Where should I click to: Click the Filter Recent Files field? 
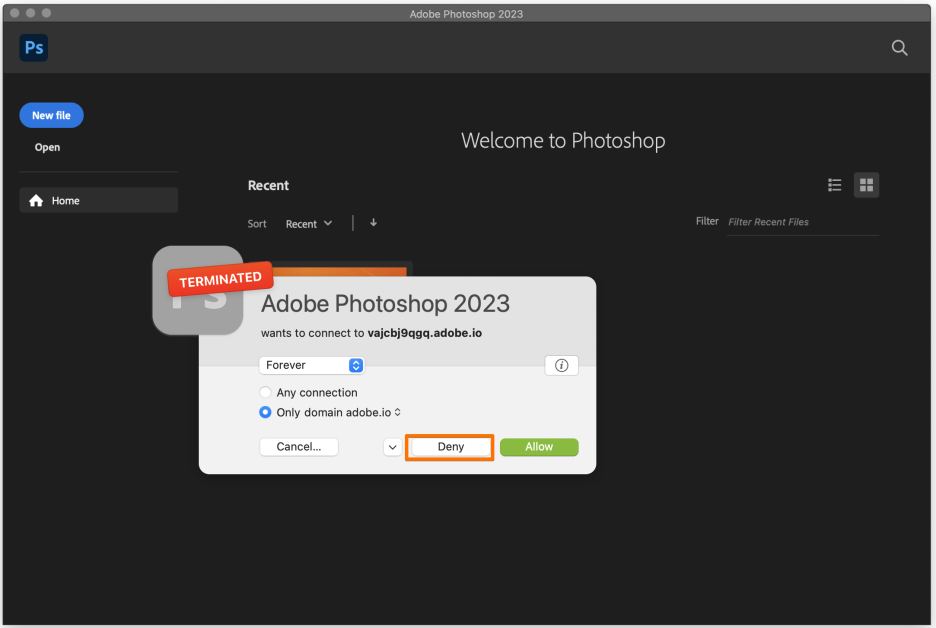pos(803,222)
